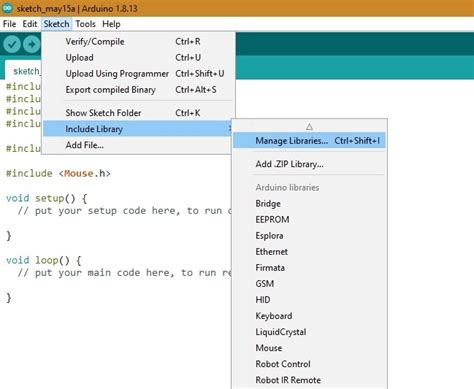Viewport: 474px width, 389px height.
Task: Include the Ethernet library
Action: click(x=309, y=252)
